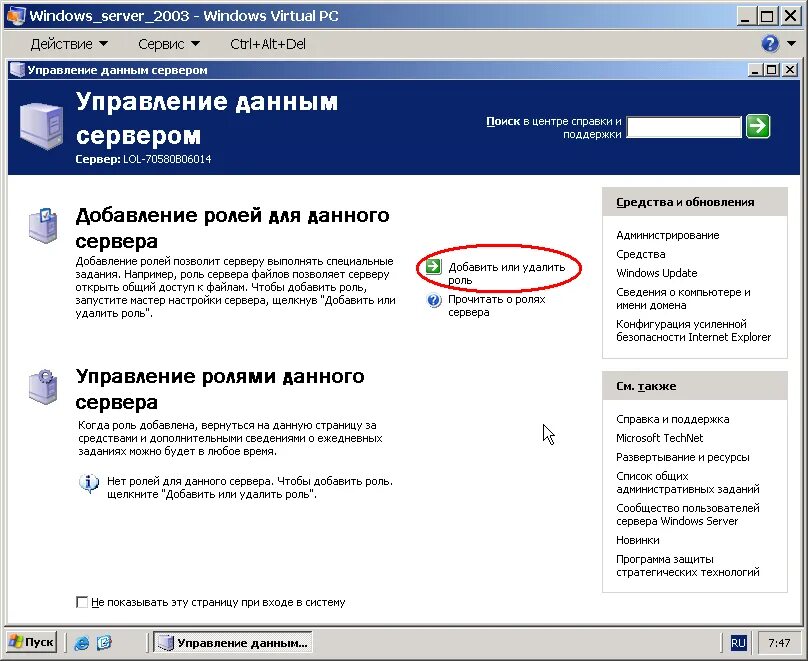Click the server icon in blue header
This screenshot has height=661, width=808.
(x=41, y=126)
